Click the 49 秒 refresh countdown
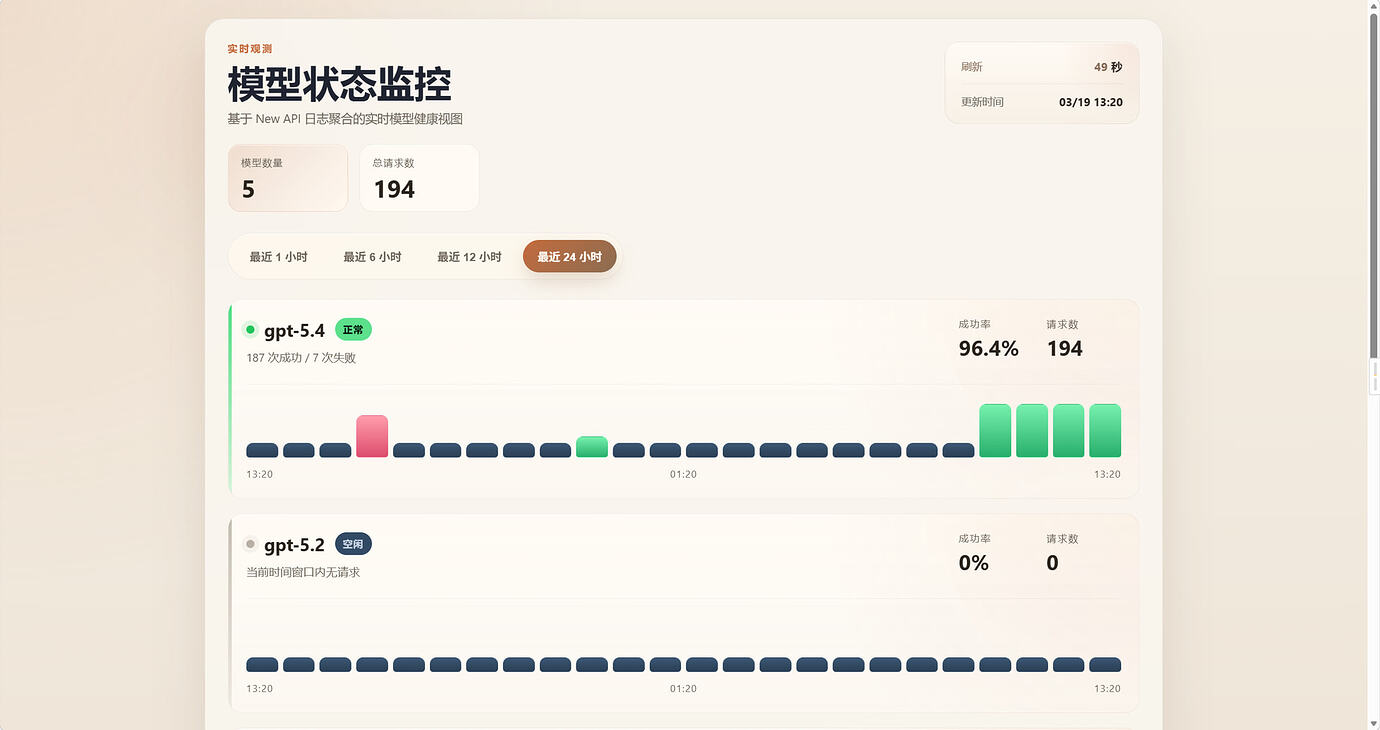Viewport: 1380px width, 730px height. 1108,67
